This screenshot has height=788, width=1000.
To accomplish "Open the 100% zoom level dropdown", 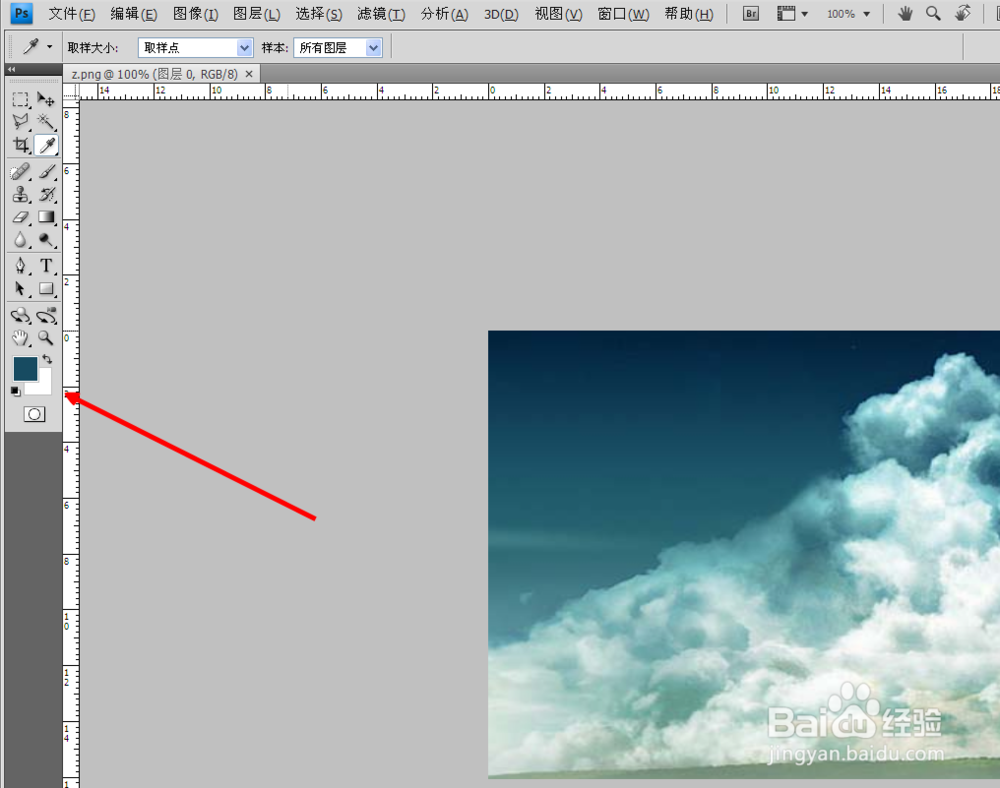I will pos(848,13).
